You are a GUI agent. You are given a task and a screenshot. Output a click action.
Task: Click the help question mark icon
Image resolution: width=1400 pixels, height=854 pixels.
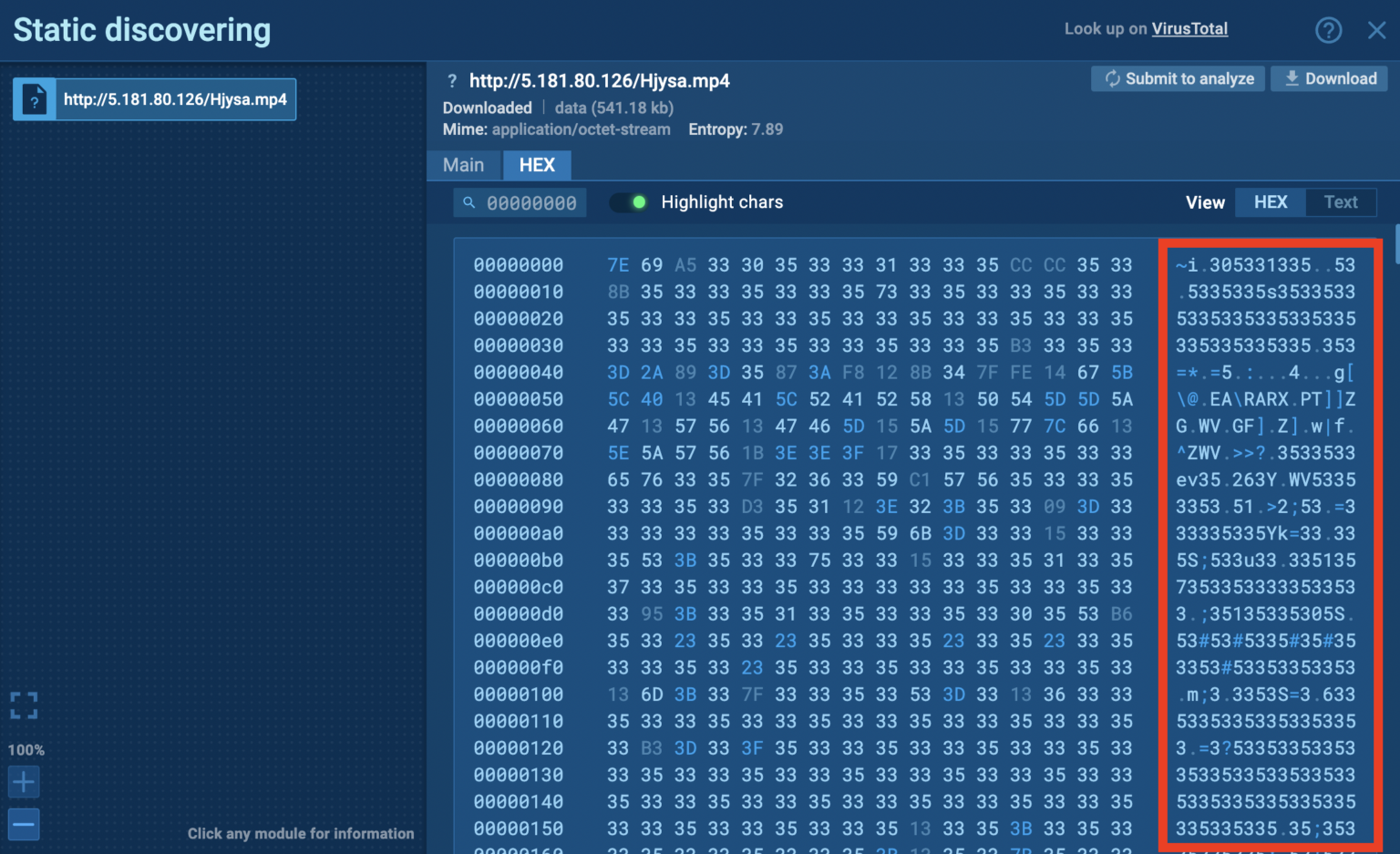coord(1328,31)
